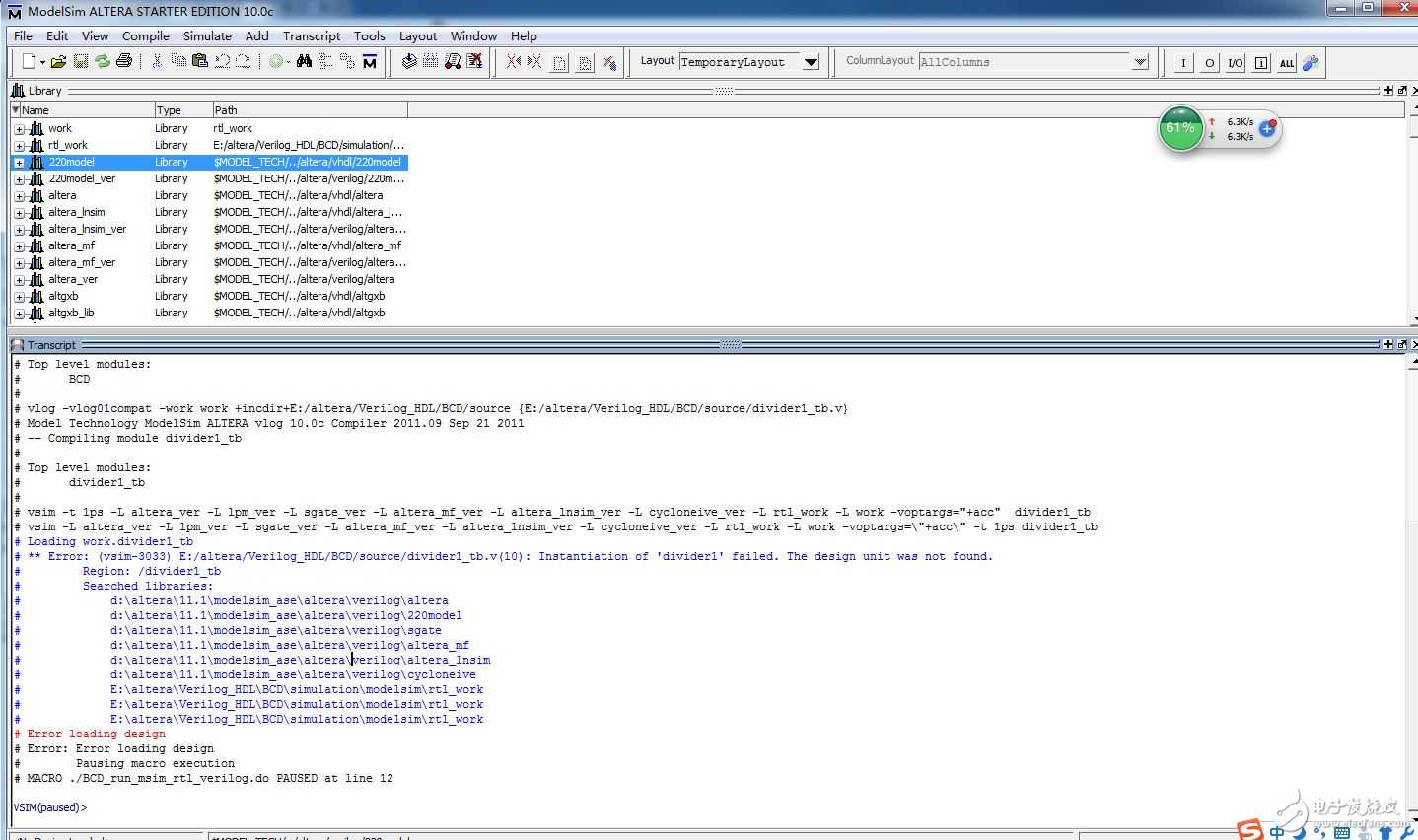Click the vsim-3033 error line

coord(504,556)
